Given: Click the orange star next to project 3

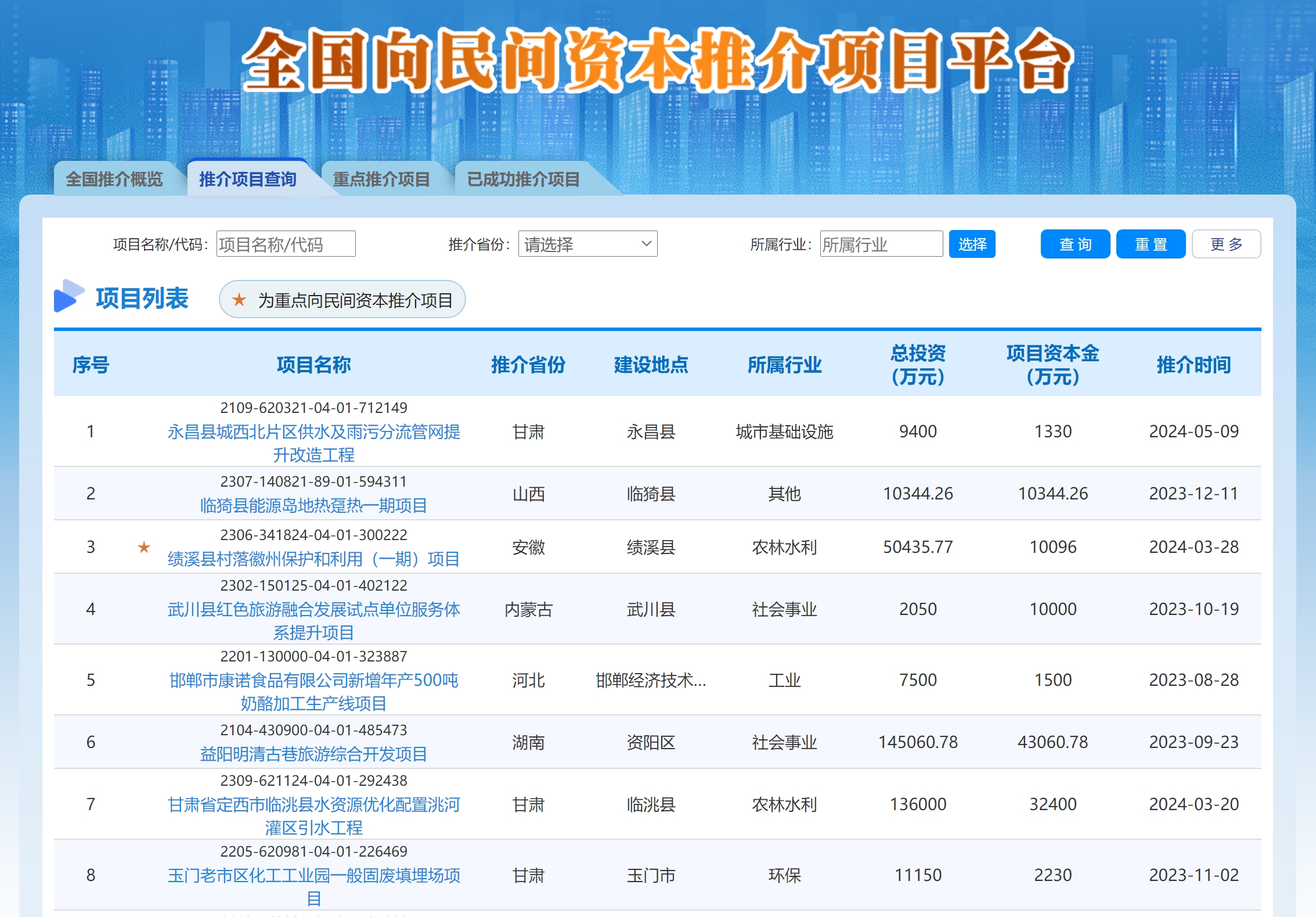Looking at the screenshot, I should 144,547.
